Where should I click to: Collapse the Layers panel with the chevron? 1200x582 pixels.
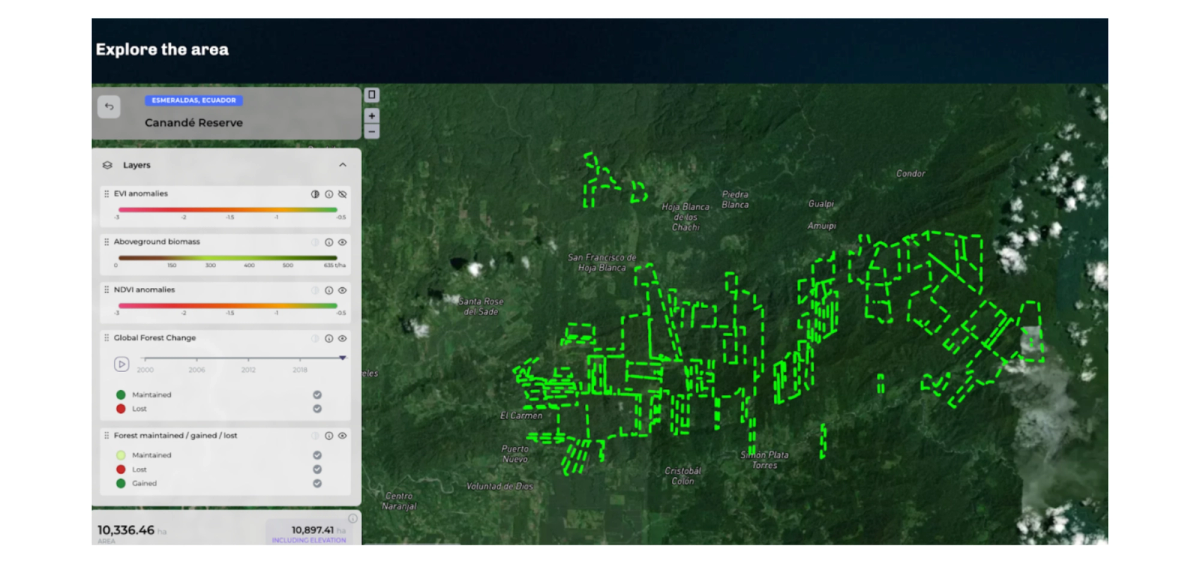(x=343, y=165)
